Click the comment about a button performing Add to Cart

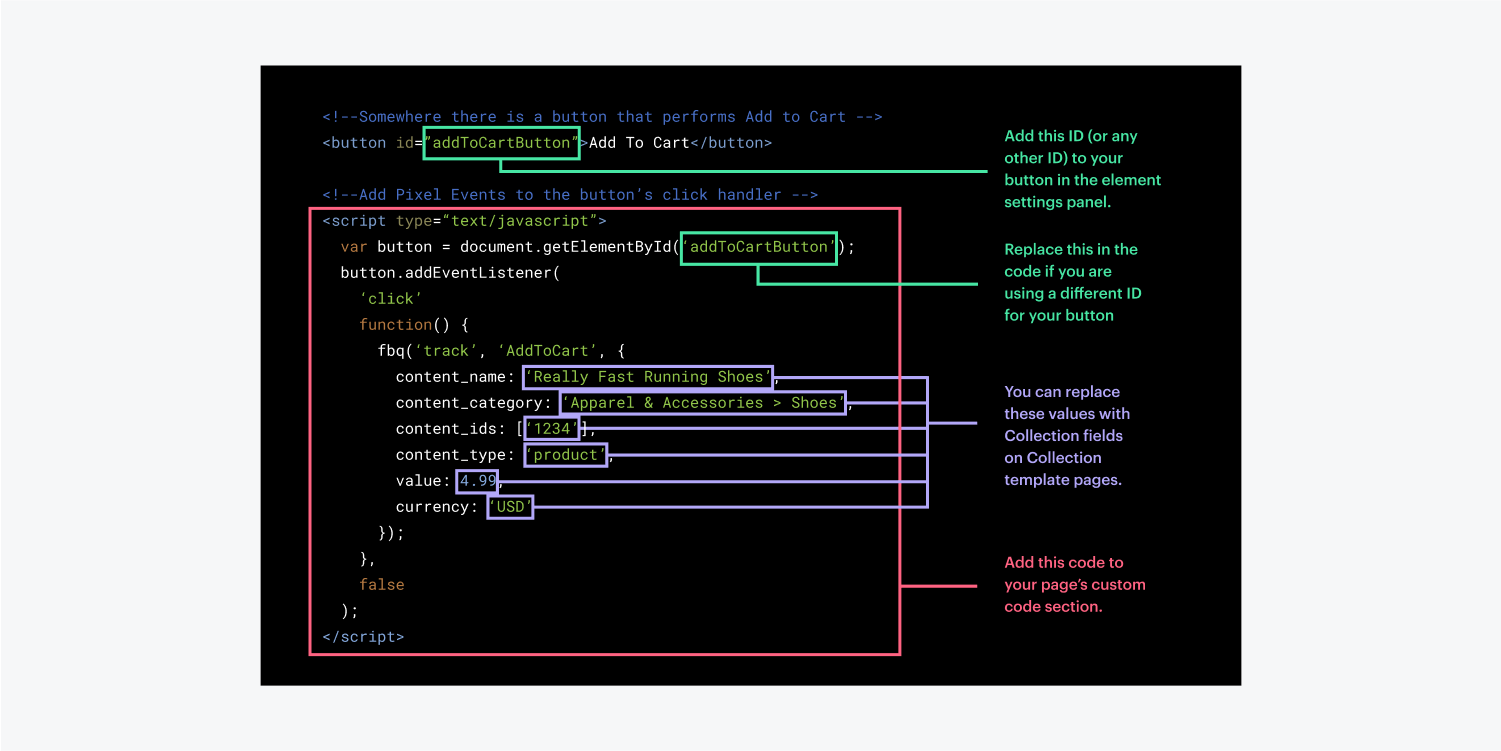602,117
